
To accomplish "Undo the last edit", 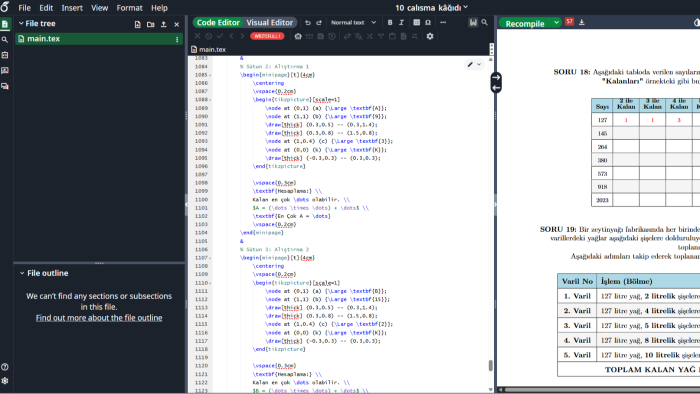I will [308, 22].
